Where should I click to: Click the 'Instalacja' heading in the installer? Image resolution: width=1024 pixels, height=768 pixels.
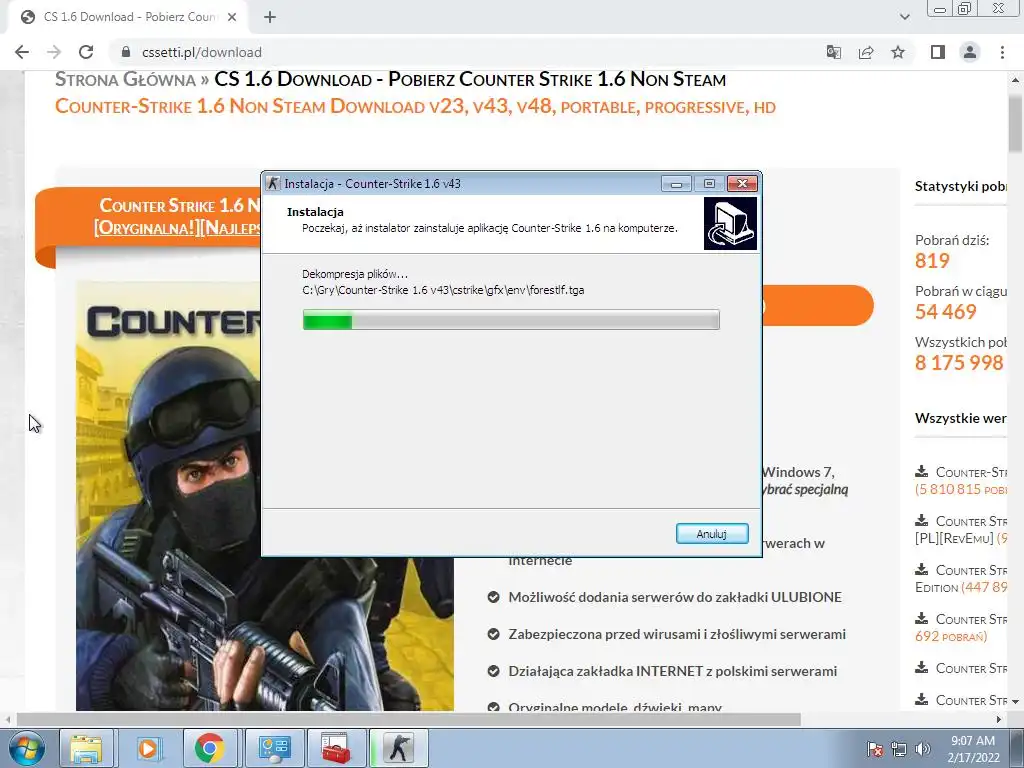[x=315, y=212]
